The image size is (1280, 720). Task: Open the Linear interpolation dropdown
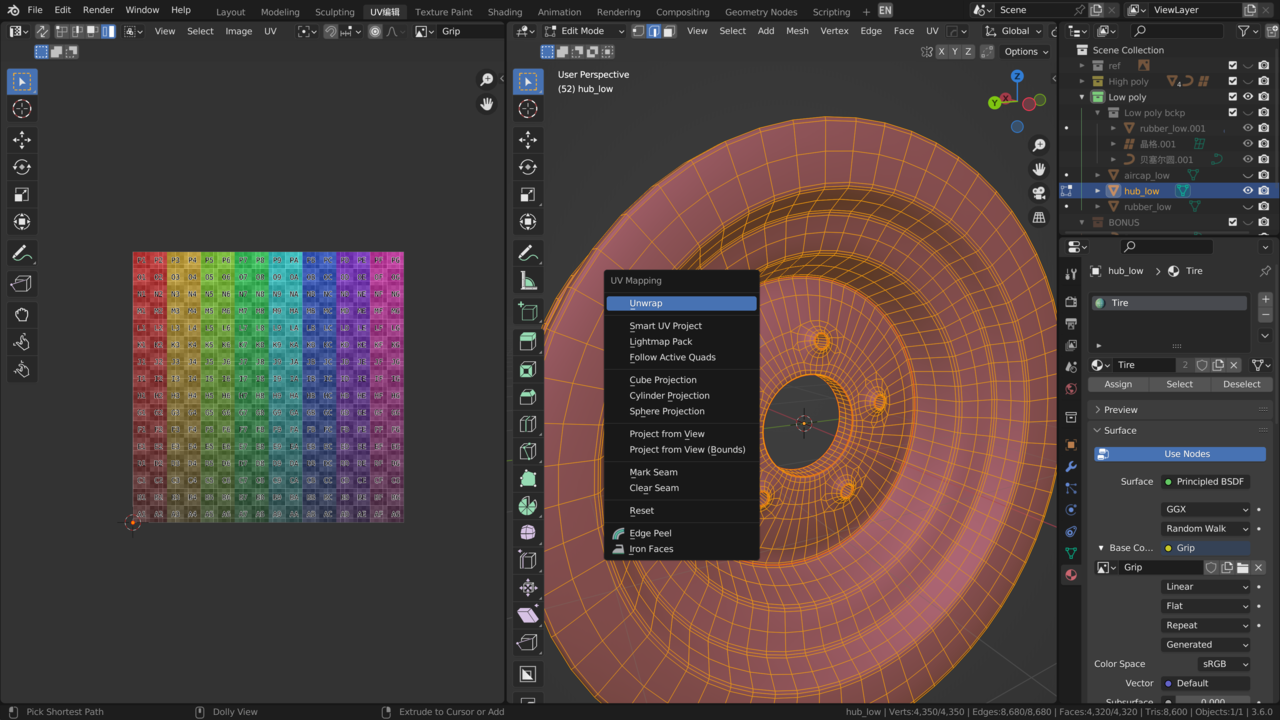point(1206,587)
